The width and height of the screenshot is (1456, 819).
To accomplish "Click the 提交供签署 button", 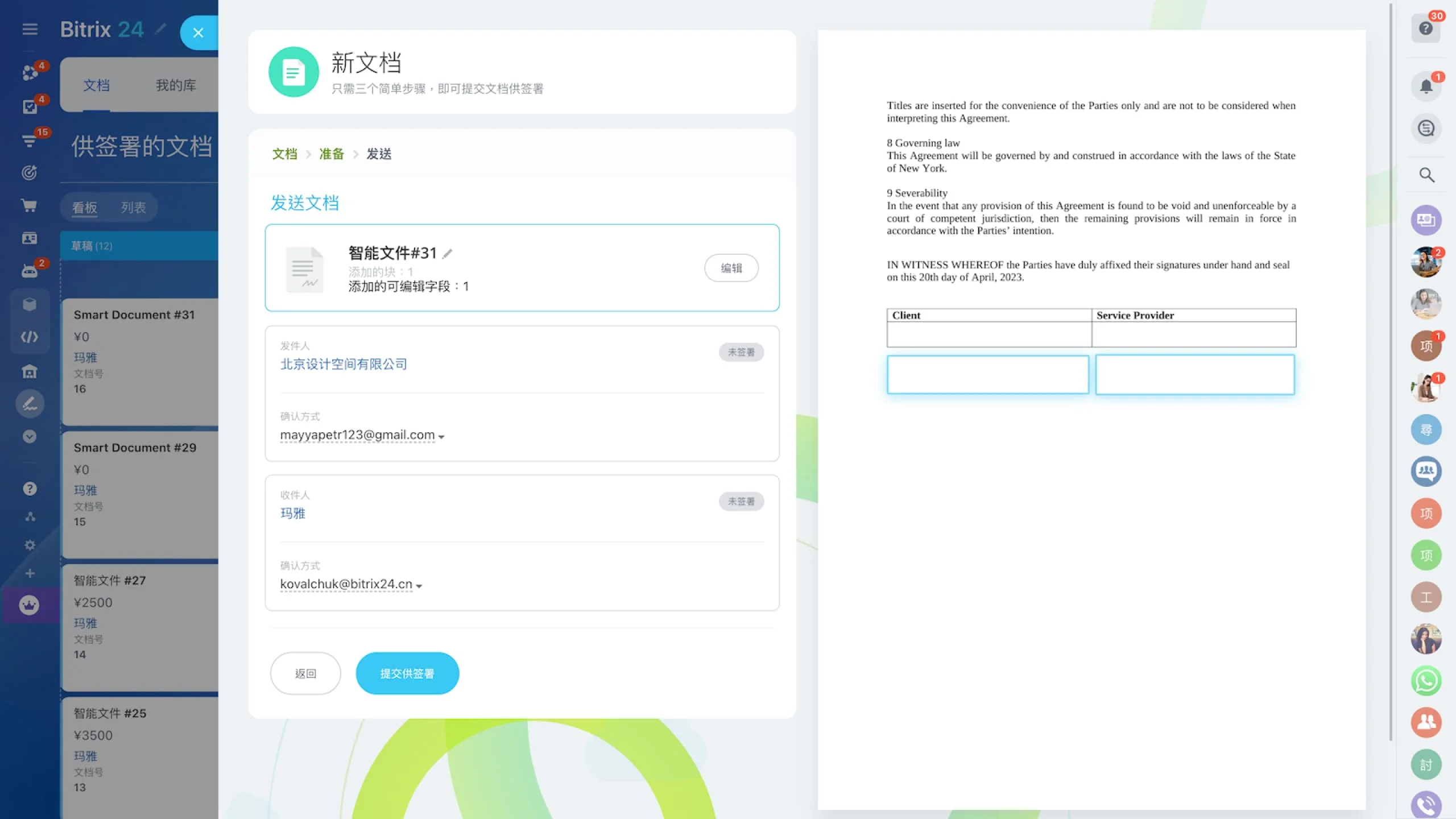I will click(407, 673).
